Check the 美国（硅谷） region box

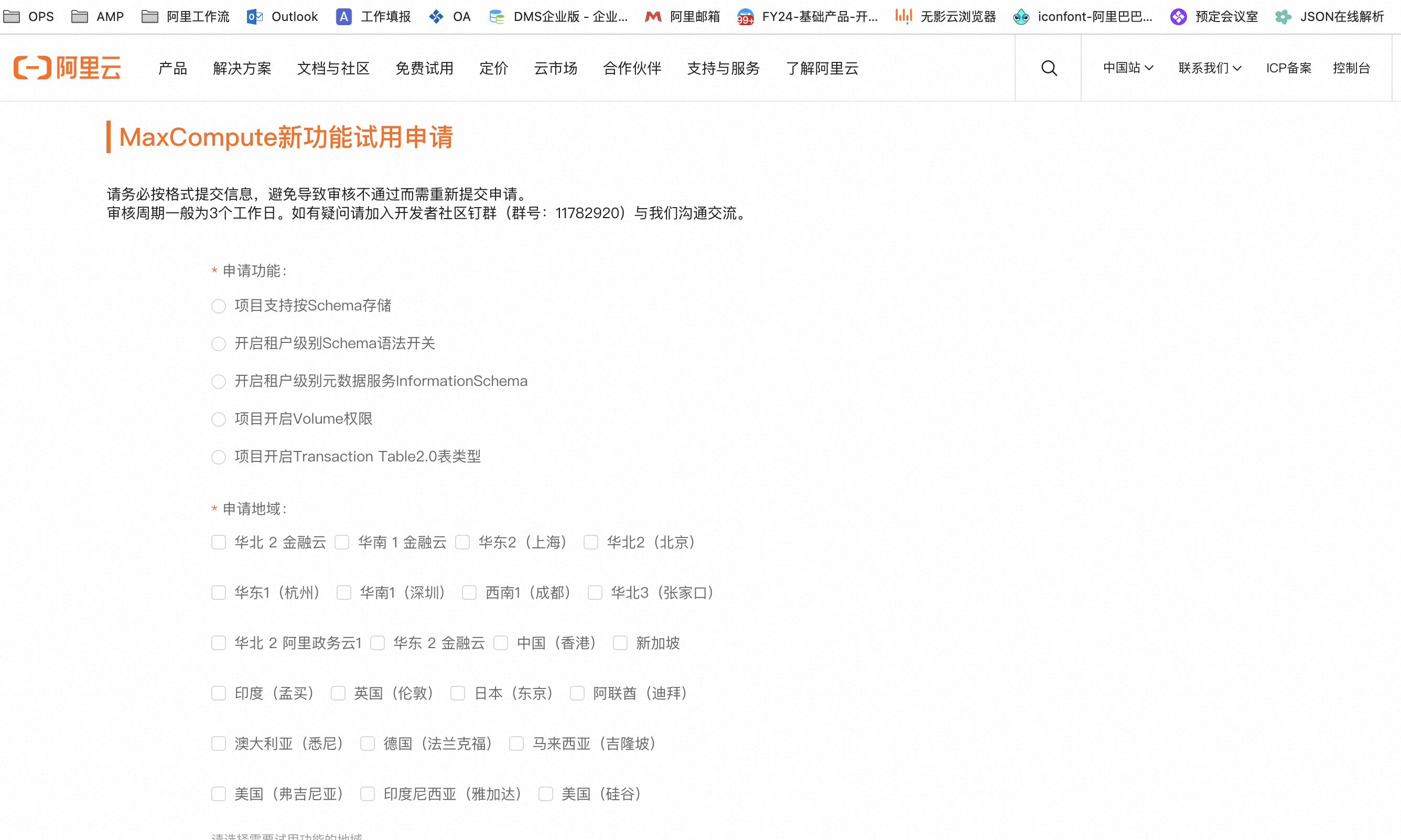(x=545, y=794)
